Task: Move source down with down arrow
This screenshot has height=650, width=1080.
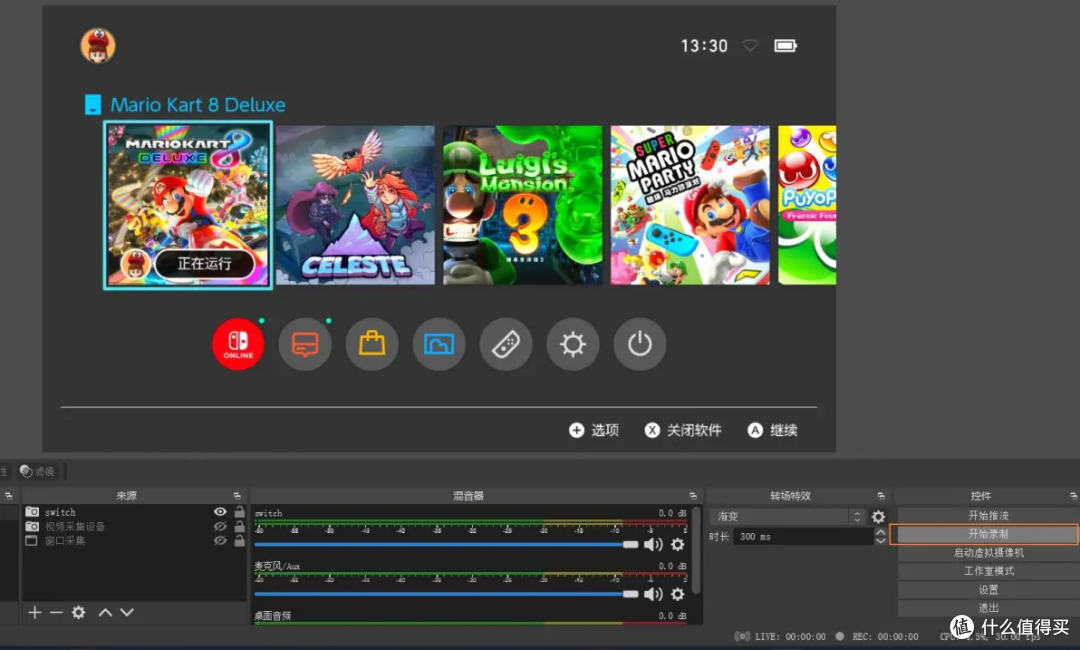Action: pyautogui.click(x=127, y=612)
